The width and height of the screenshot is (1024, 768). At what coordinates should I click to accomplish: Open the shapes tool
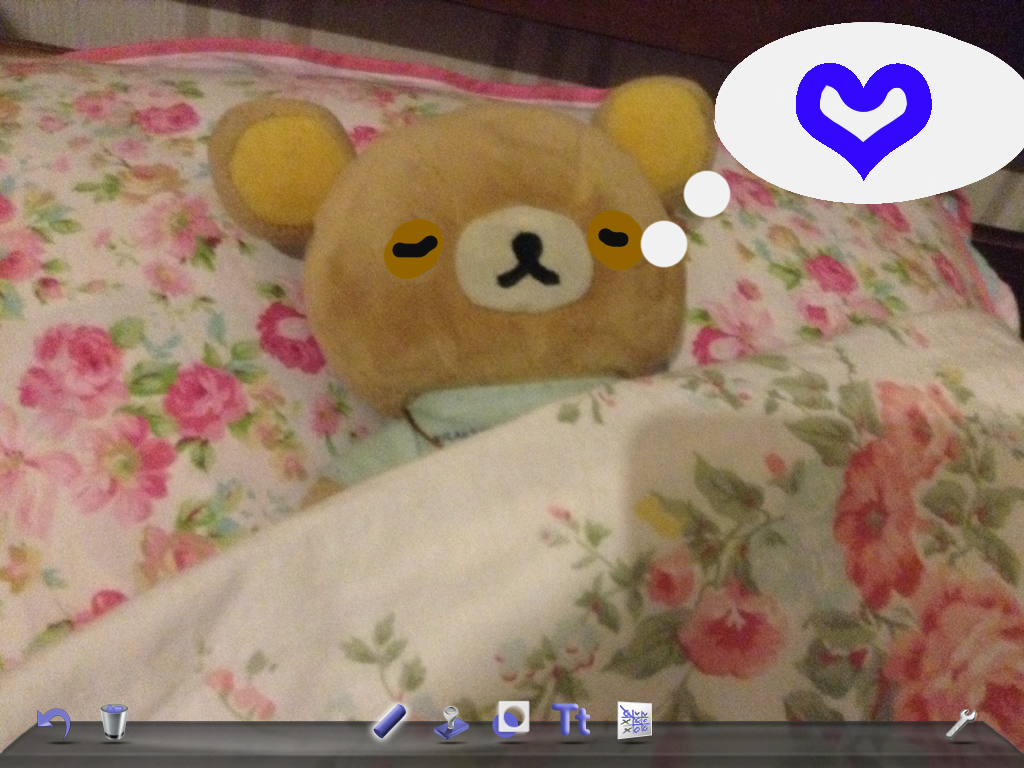coord(511,721)
